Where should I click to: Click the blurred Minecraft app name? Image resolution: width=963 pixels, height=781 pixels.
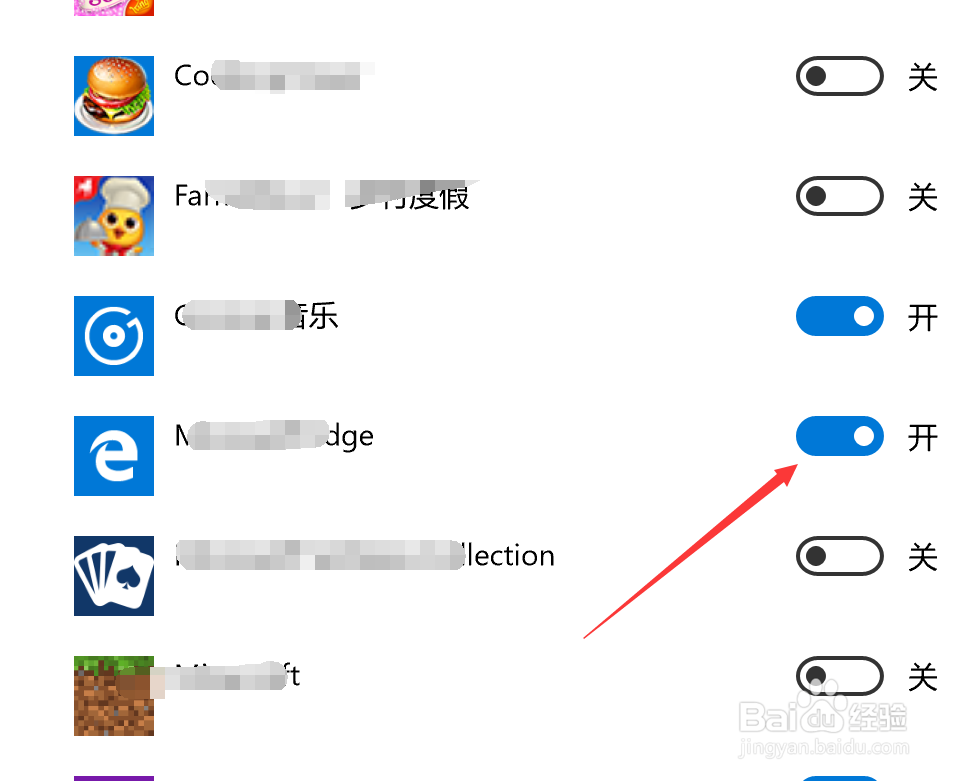pyautogui.click(x=238, y=675)
